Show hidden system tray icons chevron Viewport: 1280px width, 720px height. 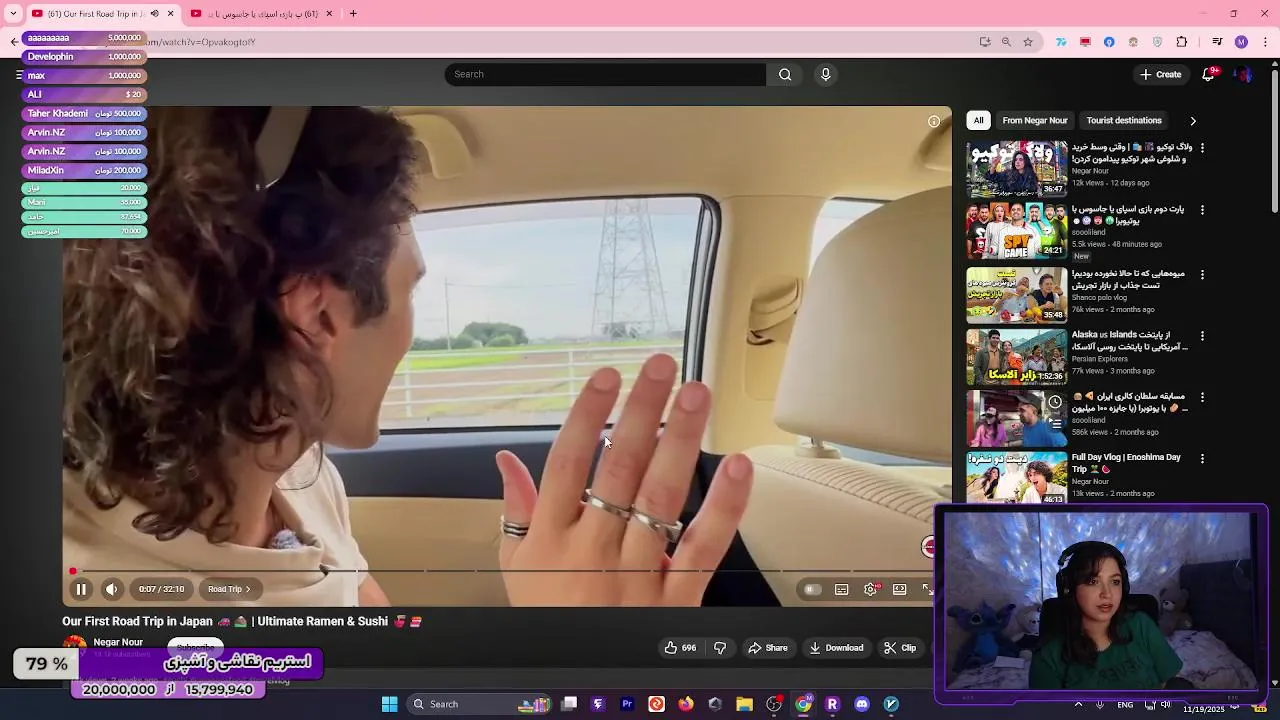click(x=1078, y=704)
